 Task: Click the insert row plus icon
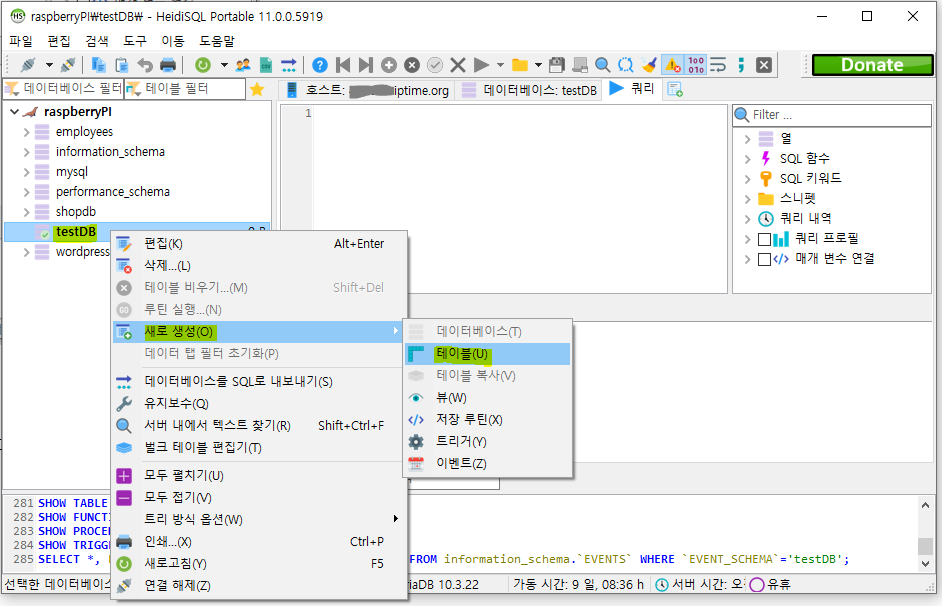pos(389,65)
